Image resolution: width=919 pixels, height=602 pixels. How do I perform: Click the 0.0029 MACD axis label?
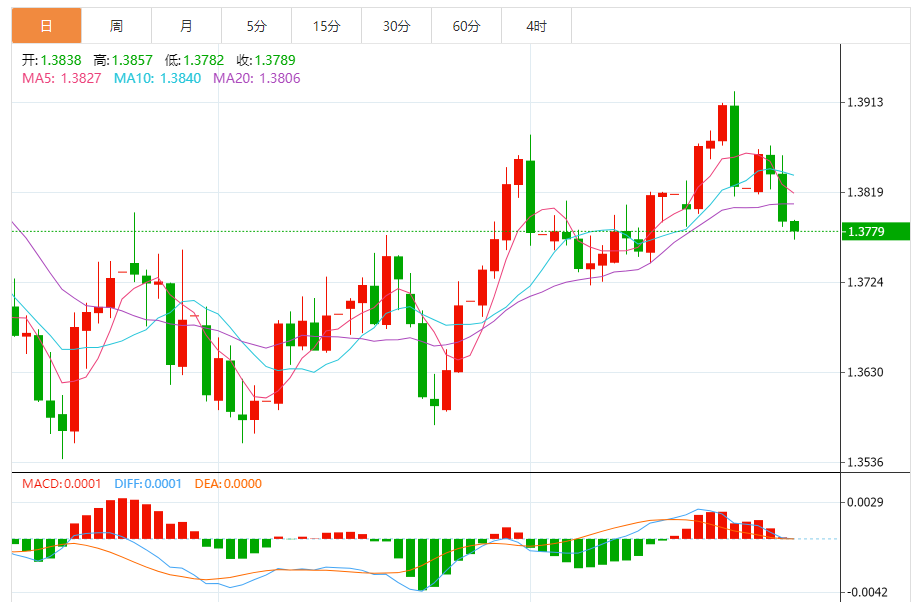(865, 502)
